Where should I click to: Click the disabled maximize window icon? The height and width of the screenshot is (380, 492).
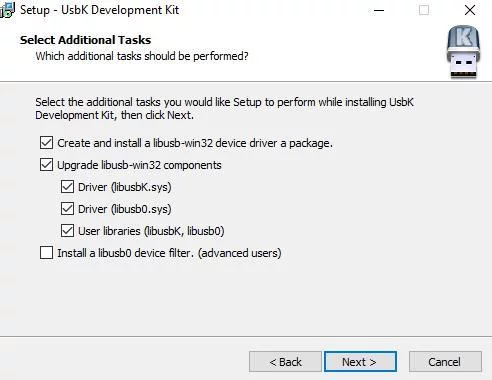pos(424,10)
